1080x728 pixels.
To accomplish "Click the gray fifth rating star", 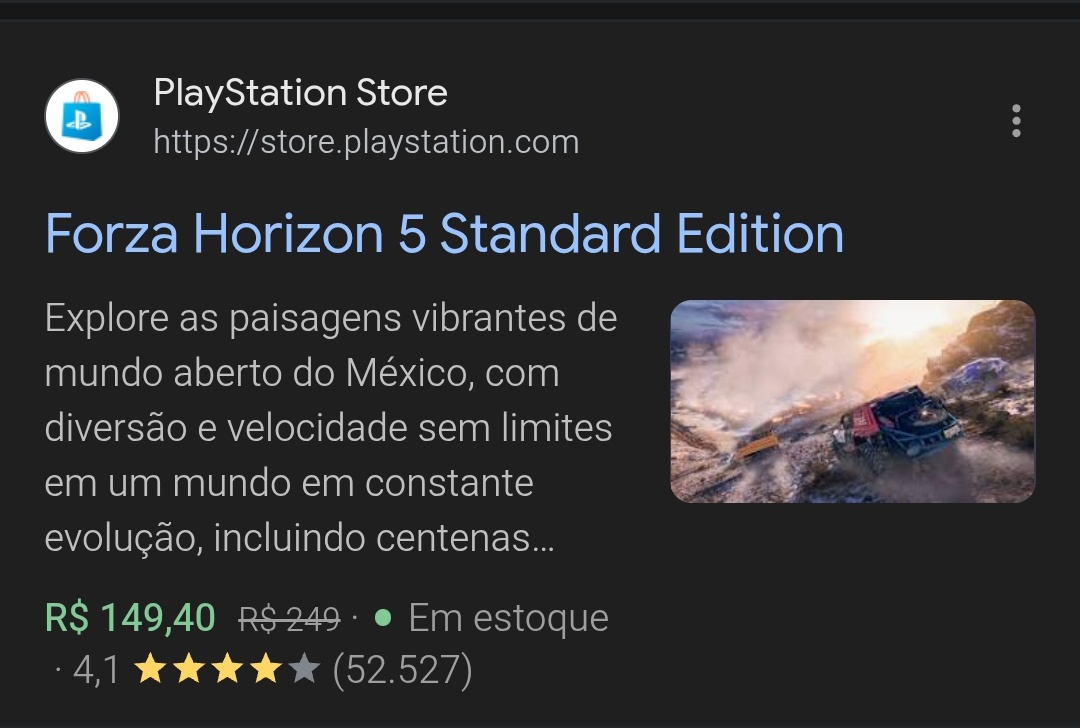I will point(304,669).
